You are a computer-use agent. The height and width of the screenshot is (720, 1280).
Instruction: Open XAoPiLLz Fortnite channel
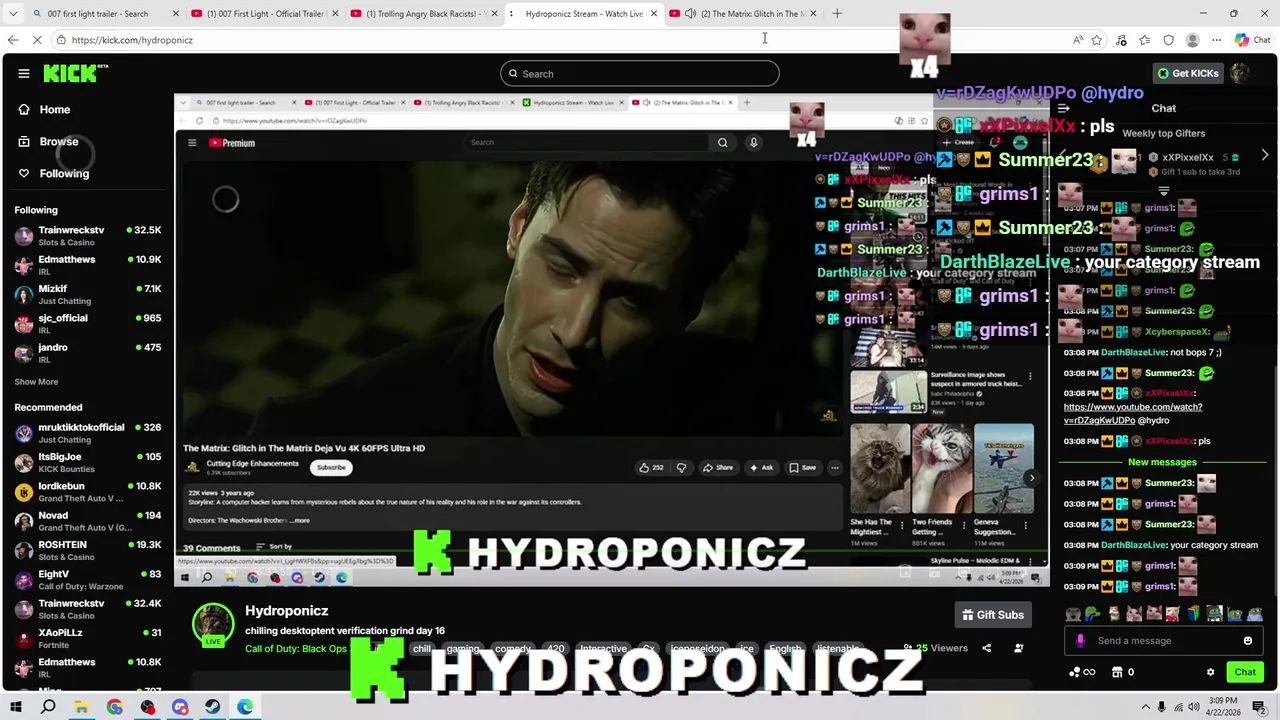(87, 638)
